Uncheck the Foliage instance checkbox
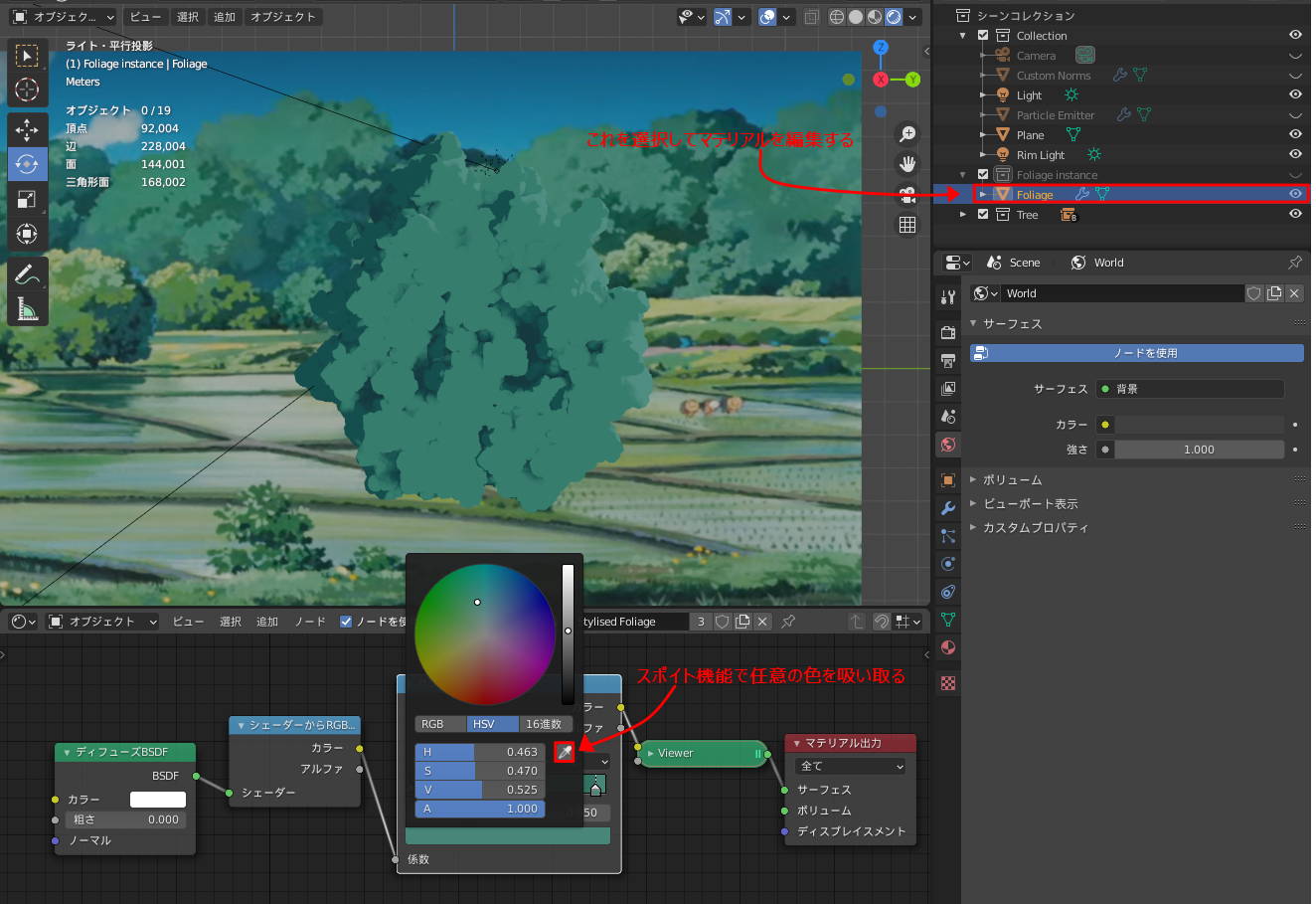1316x904 pixels. [983, 174]
